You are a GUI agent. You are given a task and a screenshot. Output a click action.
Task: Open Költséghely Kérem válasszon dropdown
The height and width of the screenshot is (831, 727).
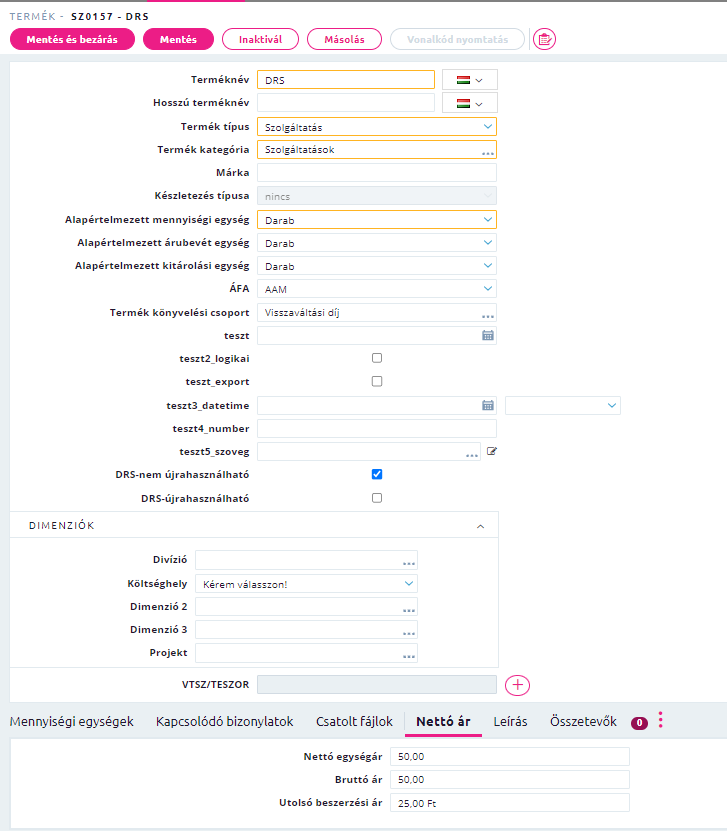(x=306, y=584)
